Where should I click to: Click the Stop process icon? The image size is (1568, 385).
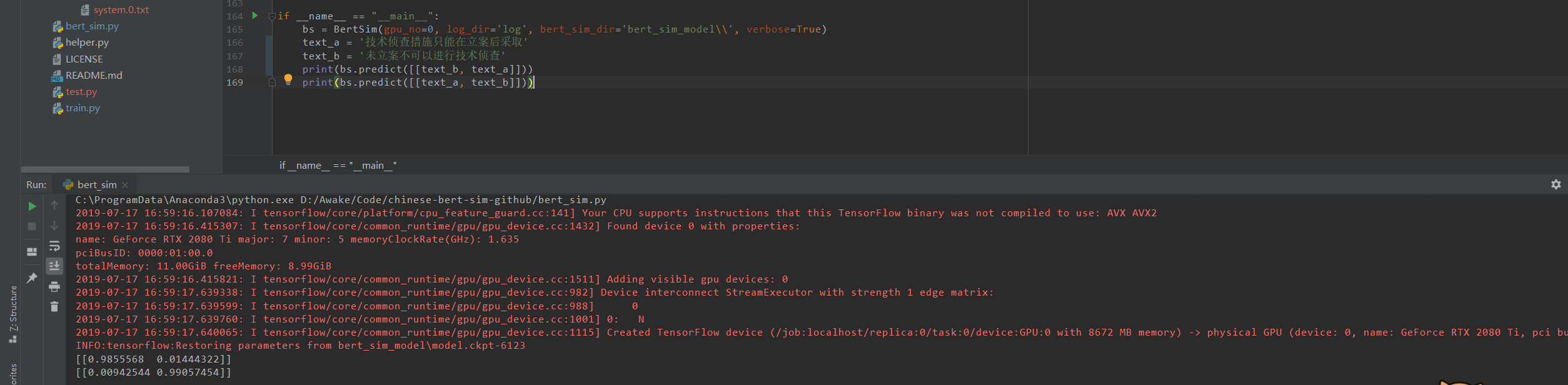point(31,226)
